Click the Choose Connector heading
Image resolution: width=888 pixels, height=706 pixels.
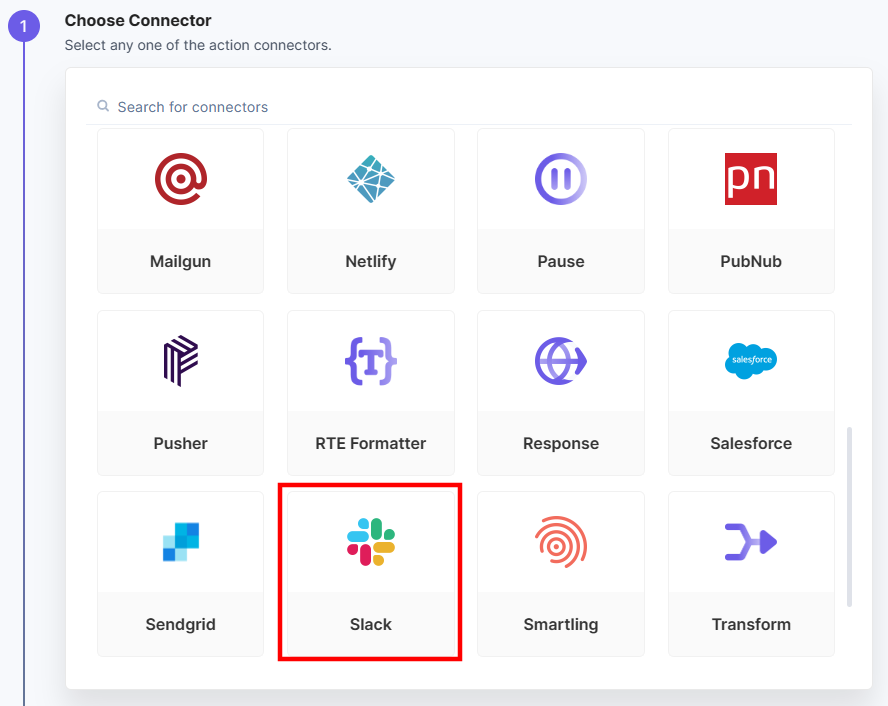[138, 20]
